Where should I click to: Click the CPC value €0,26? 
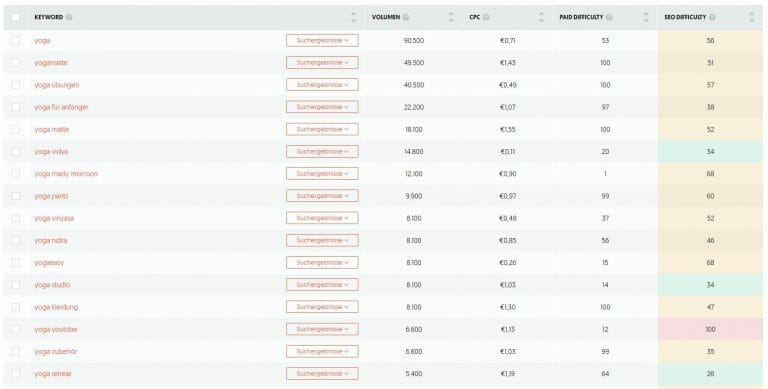(x=507, y=263)
